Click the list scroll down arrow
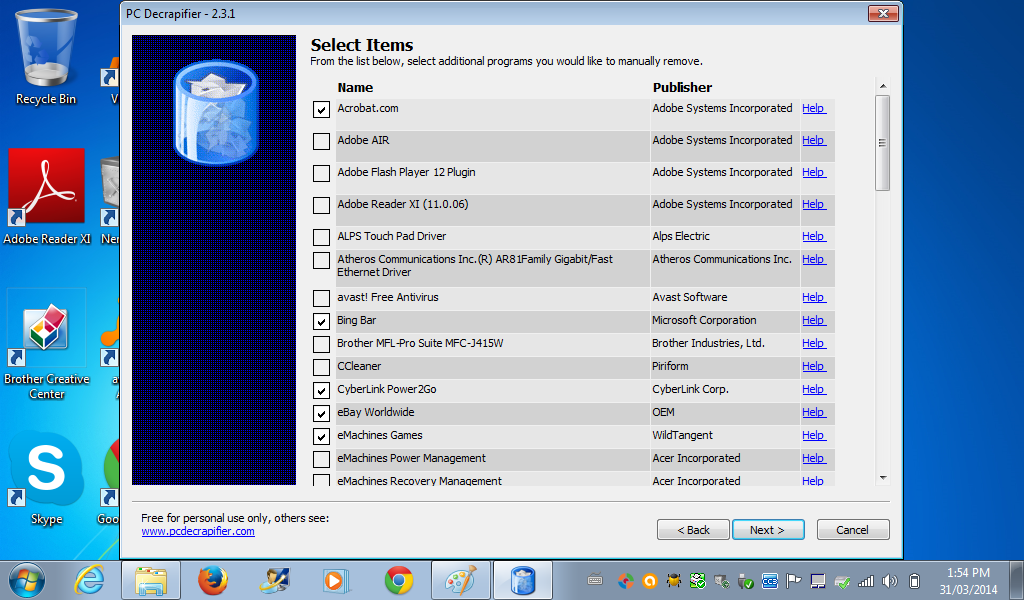 pyautogui.click(x=883, y=478)
